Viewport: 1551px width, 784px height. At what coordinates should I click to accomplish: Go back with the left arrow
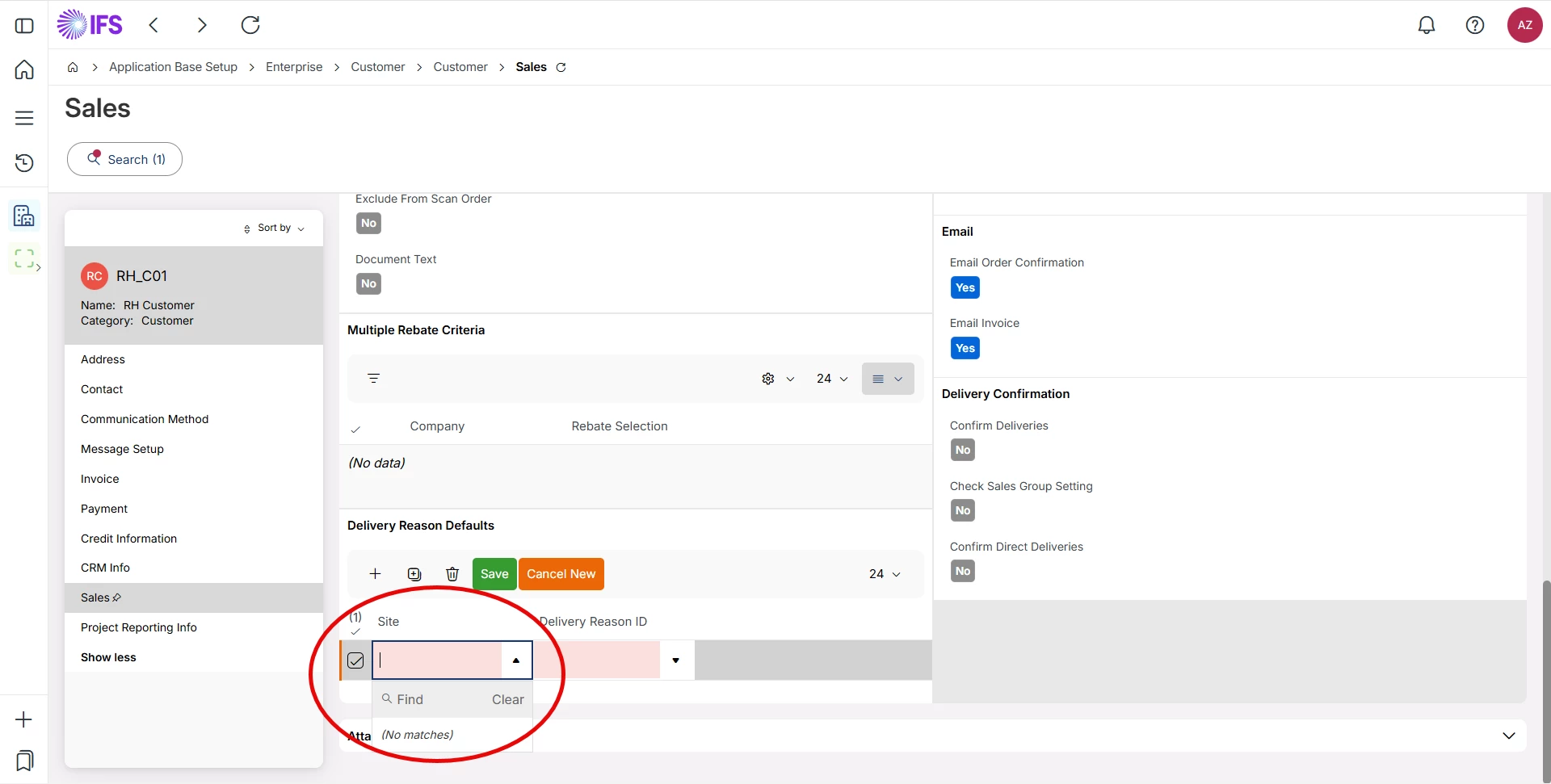point(153,25)
